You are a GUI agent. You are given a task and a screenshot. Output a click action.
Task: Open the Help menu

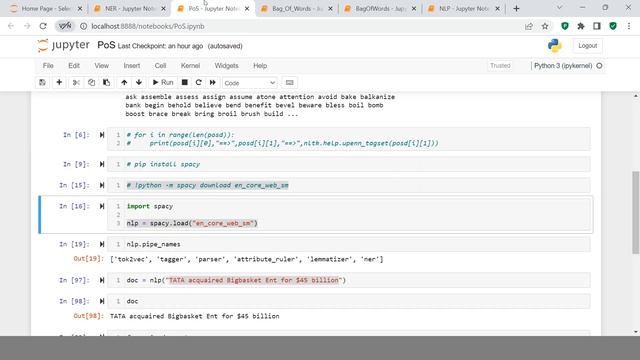tap(260, 66)
